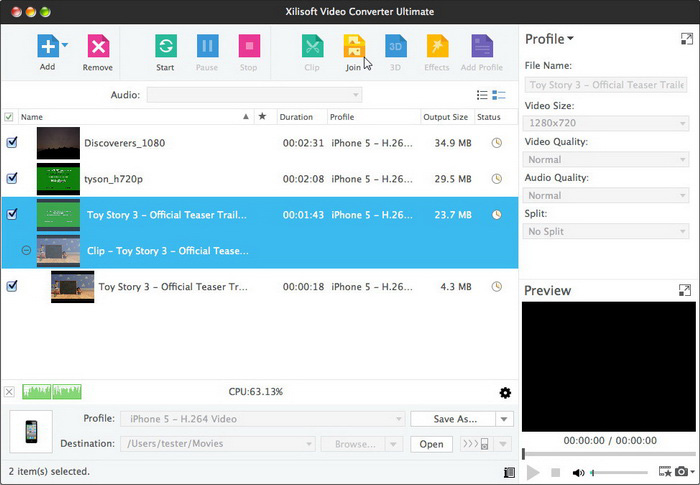This screenshot has height=485, width=700.
Task: Uncheck the Discoverers_1080 checkbox
Action: (11, 143)
